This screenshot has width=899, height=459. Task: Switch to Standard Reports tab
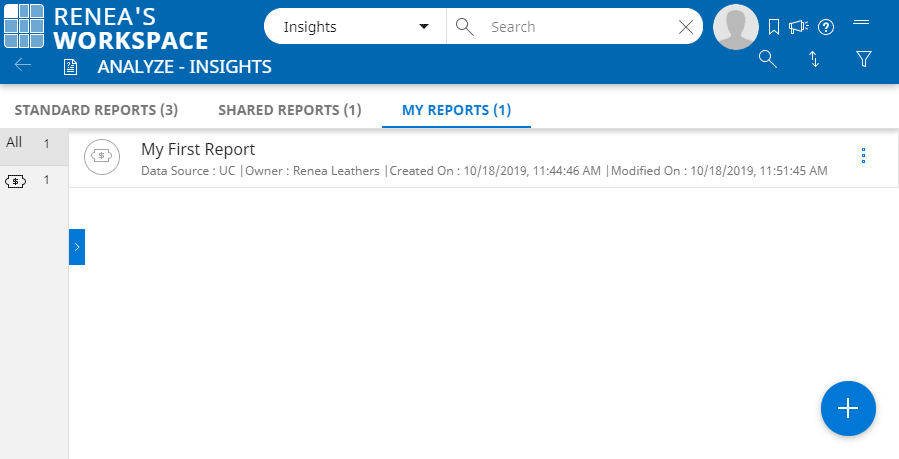point(96,110)
